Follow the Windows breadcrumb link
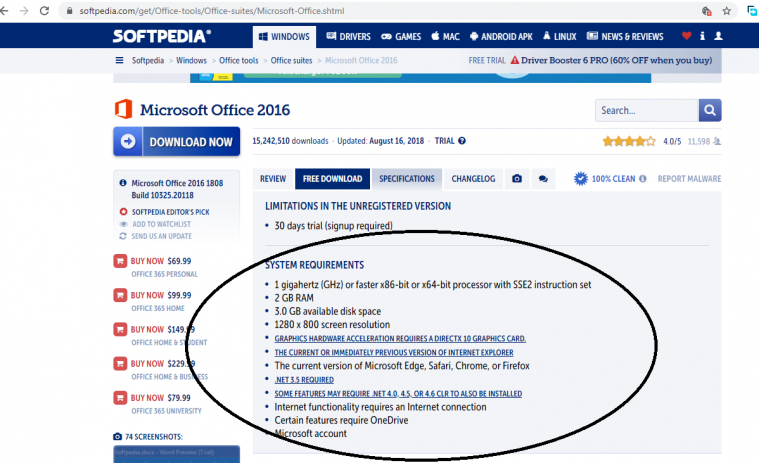 (191, 60)
